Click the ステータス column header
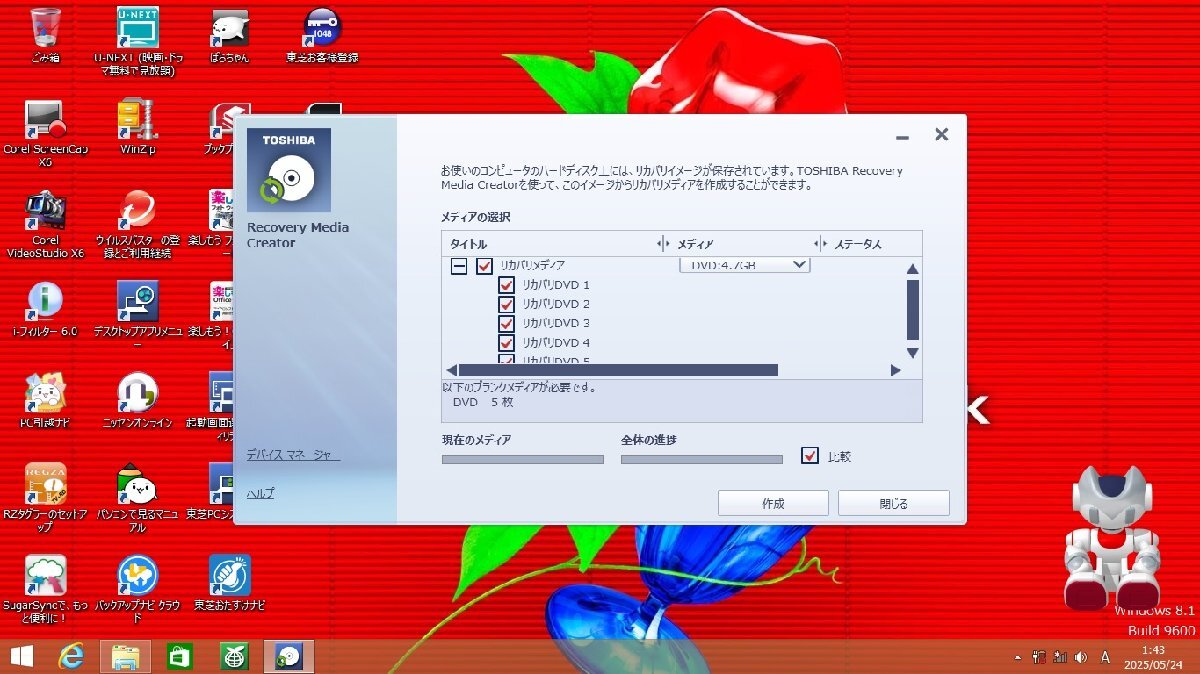 (857, 244)
